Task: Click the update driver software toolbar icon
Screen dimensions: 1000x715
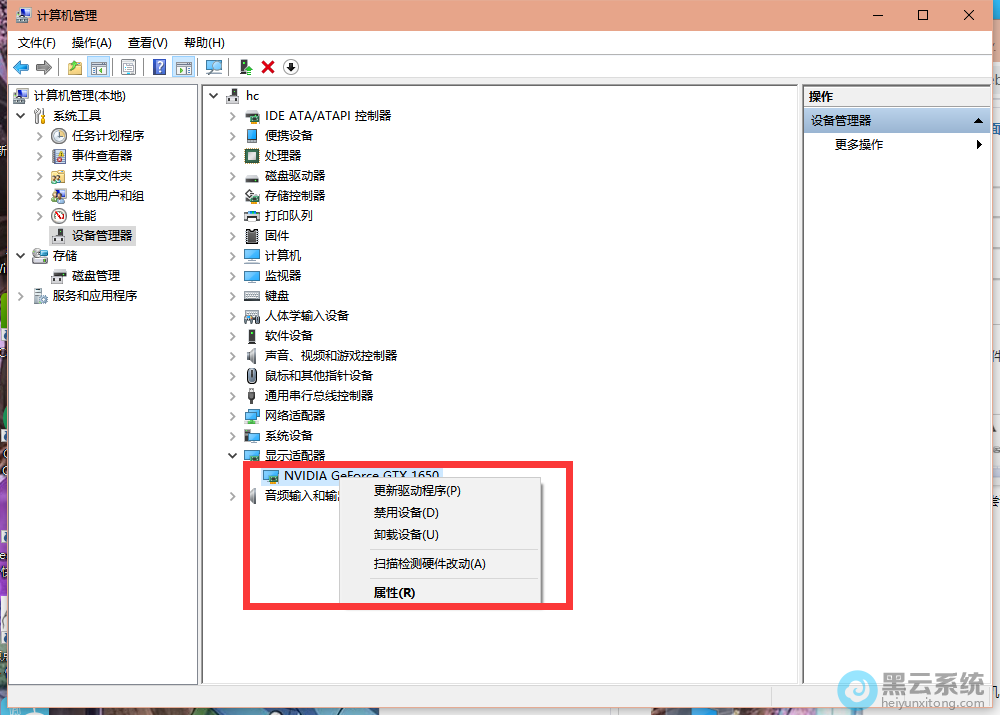Action: (245, 67)
